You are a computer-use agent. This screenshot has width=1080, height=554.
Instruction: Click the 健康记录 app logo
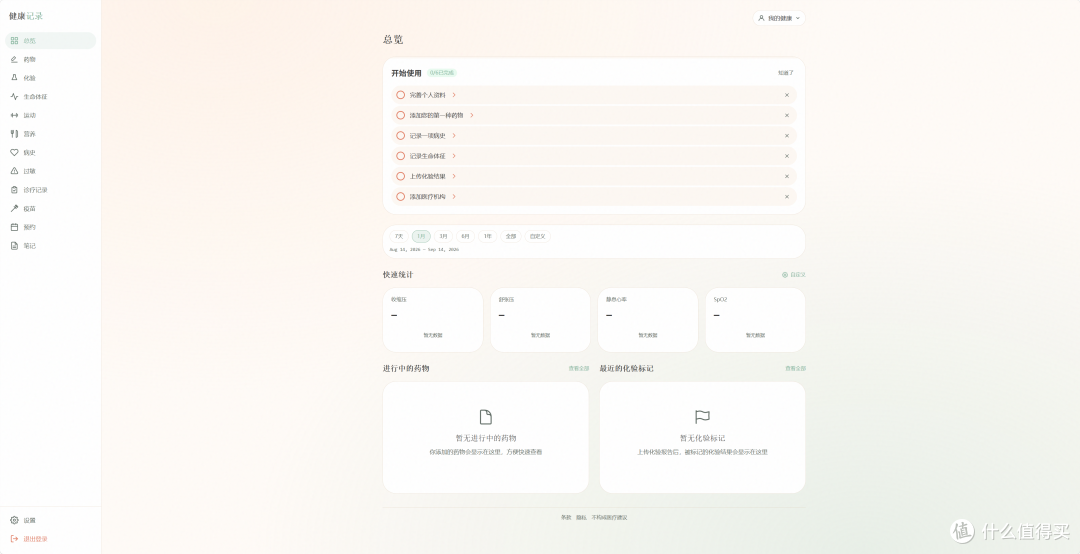tap(25, 16)
